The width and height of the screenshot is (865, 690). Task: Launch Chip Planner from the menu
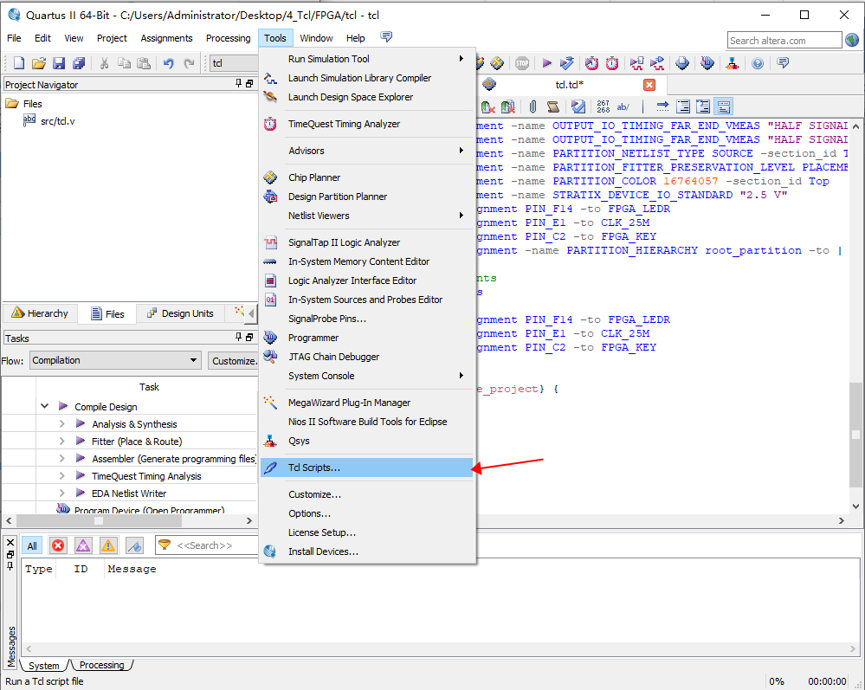pos(314,178)
